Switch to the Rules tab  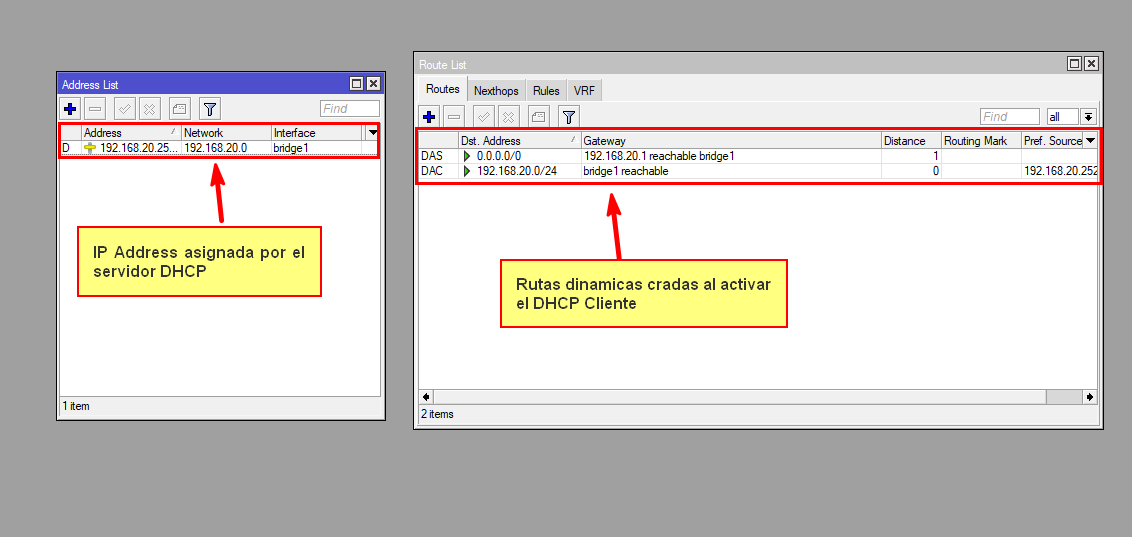pos(546,91)
